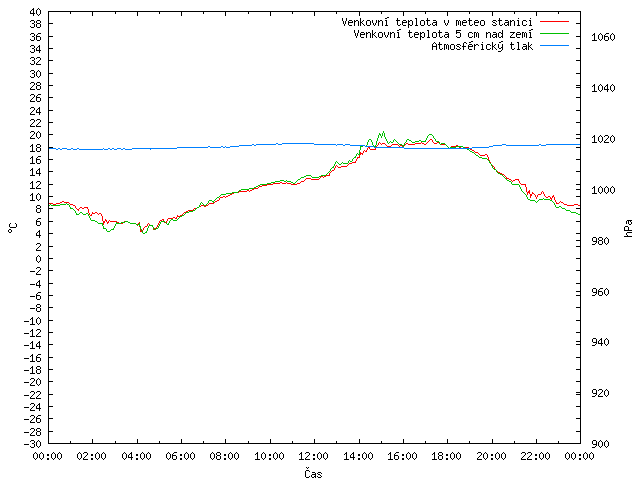The width and height of the screenshot is (640, 480).
Task: Click the x-axis title 'Čas'
Action: pos(313,473)
